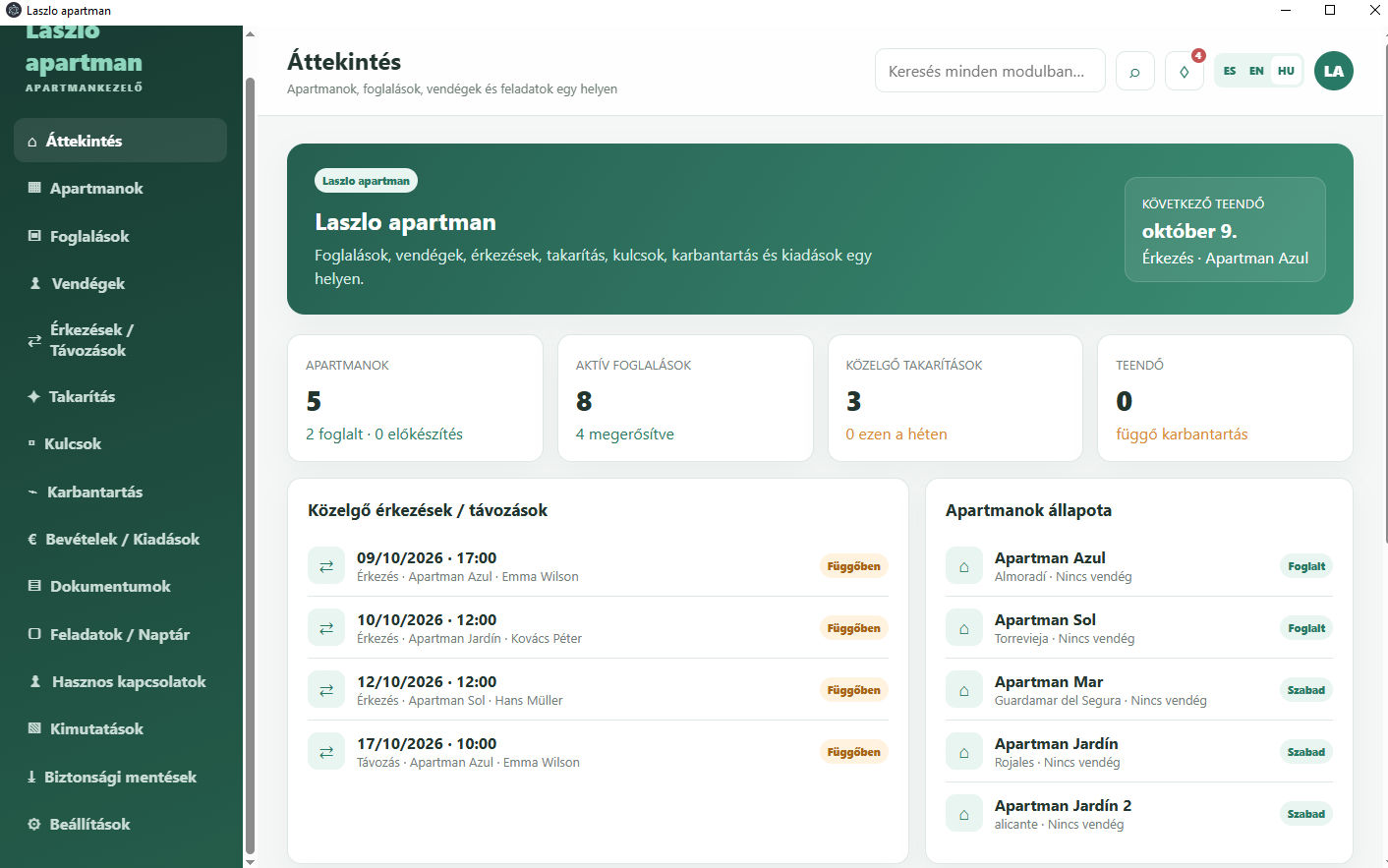Click the Következő teendő október 9. card
The width and height of the screenshot is (1388, 868).
tap(1225, 230)
